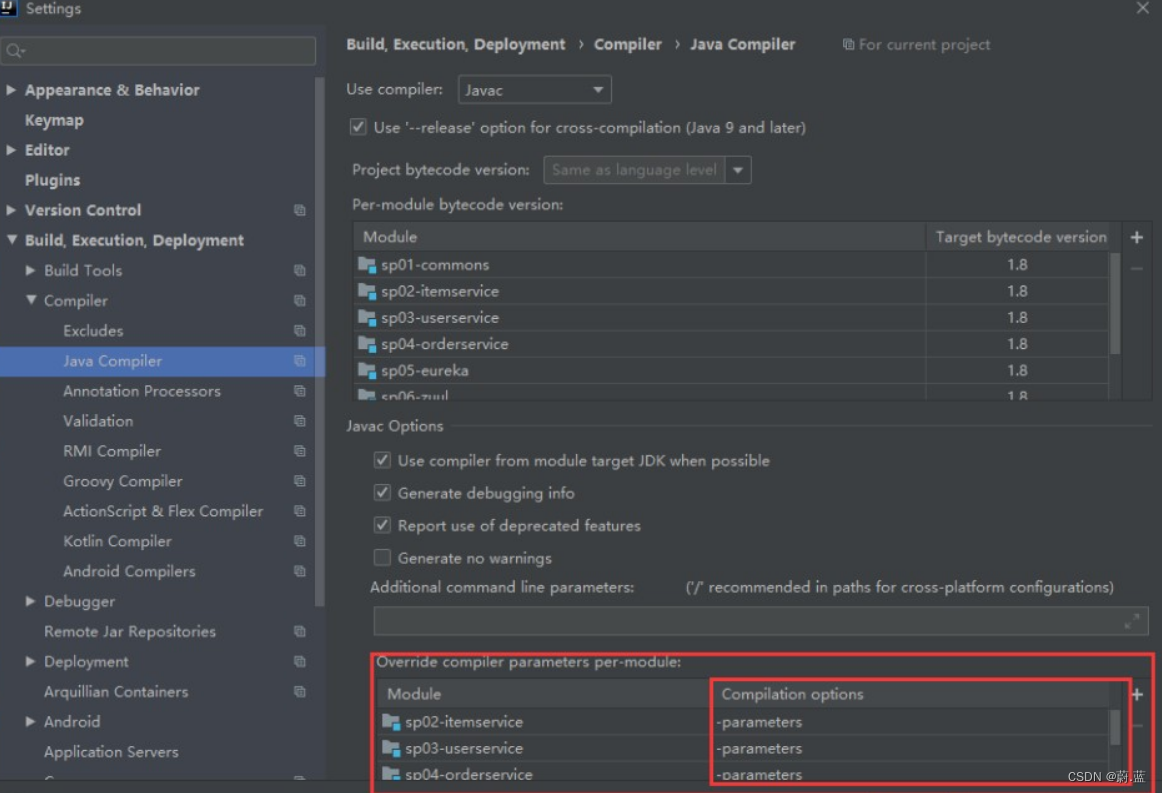The height and width of the screenshot is (793, 1162).
Task: Expand the Android node
Action: click(x=30, y=721)
